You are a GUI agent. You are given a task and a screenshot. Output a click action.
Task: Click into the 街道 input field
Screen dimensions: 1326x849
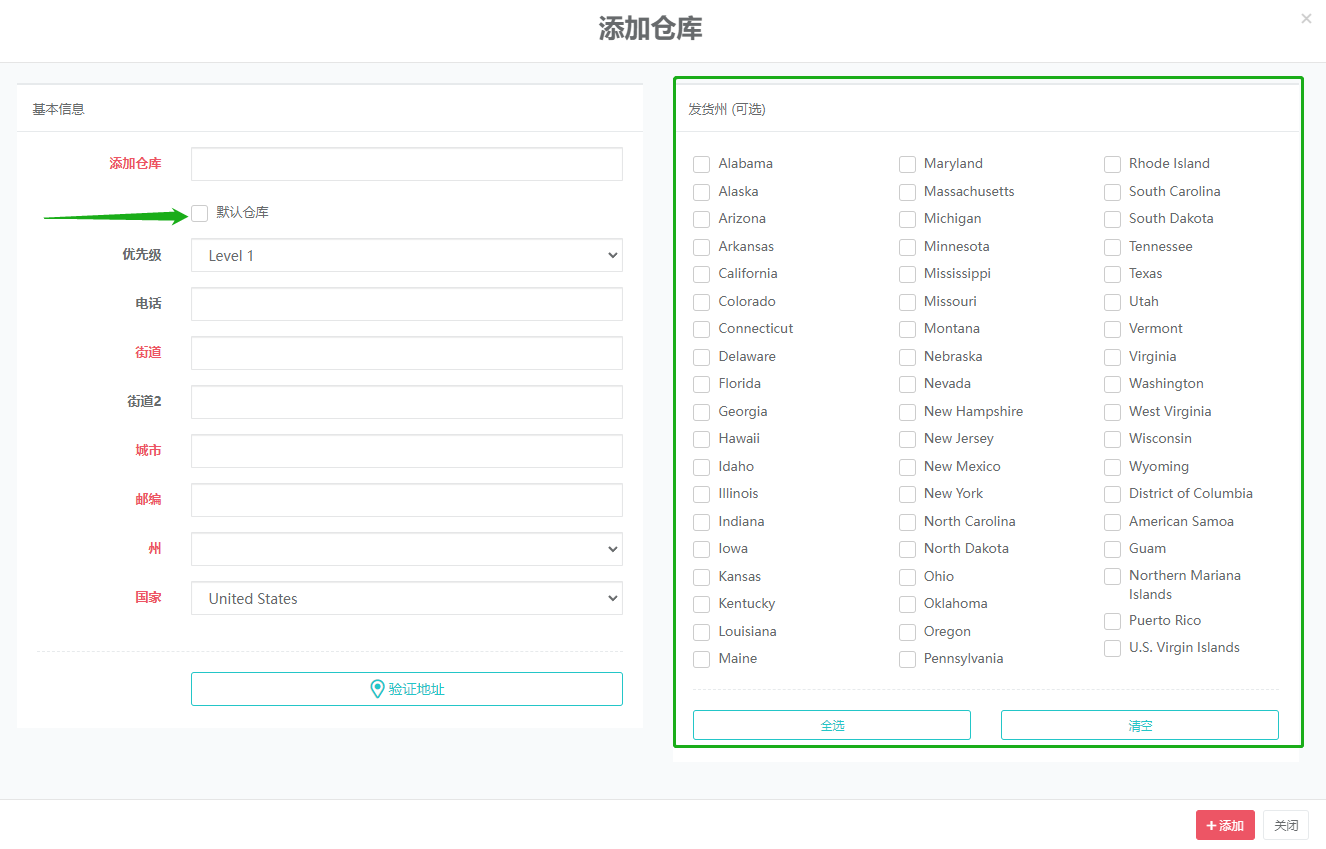[407, 353]
